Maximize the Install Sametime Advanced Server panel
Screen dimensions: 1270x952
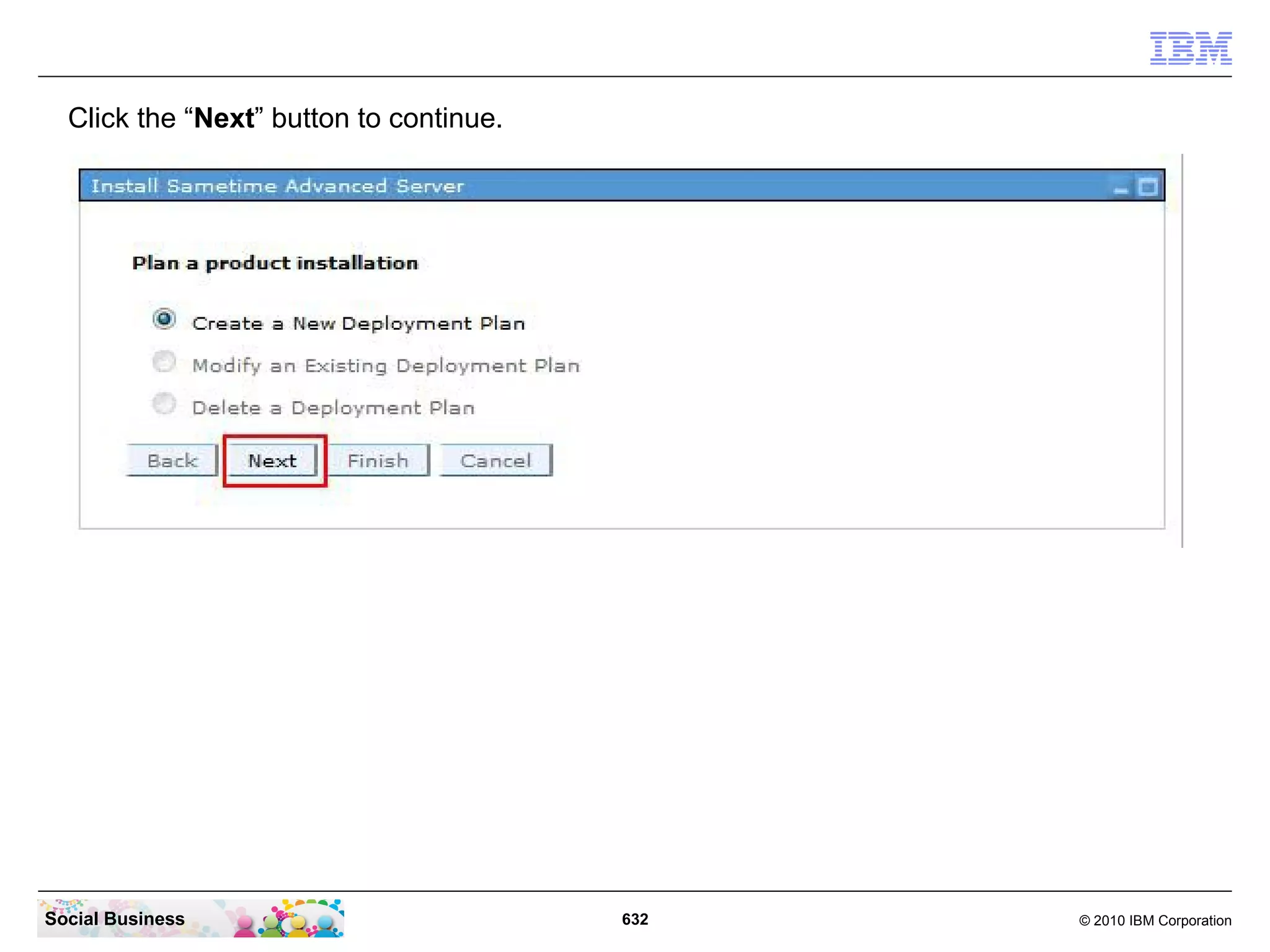1148,187
